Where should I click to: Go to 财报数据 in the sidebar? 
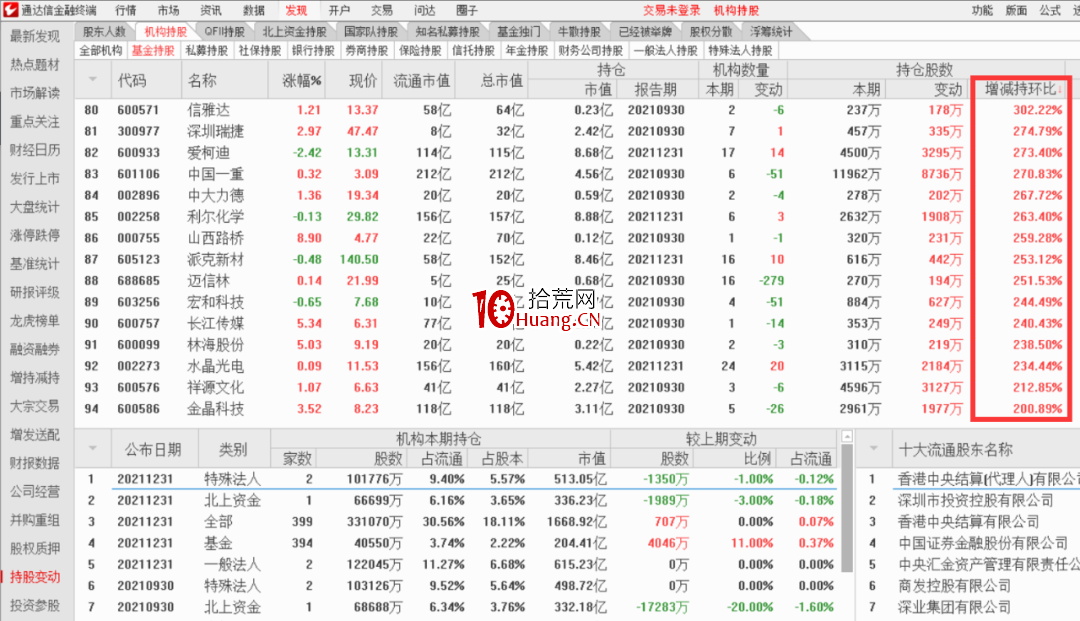tap(35, 463)
